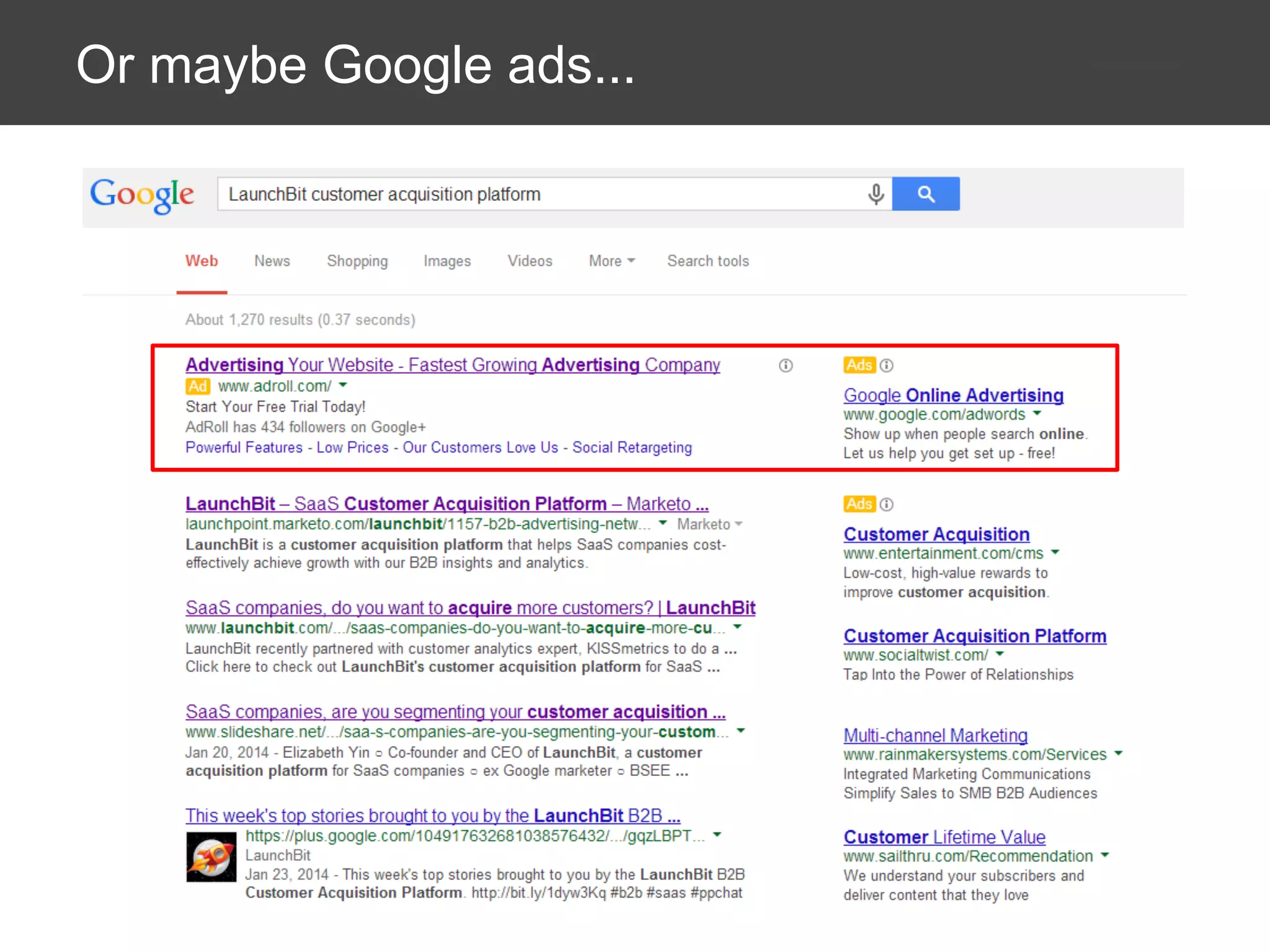Expand the dropdown arrow after www.slideshare.net URL
The height and width of the screenshot is (952, 1270).
740,731
